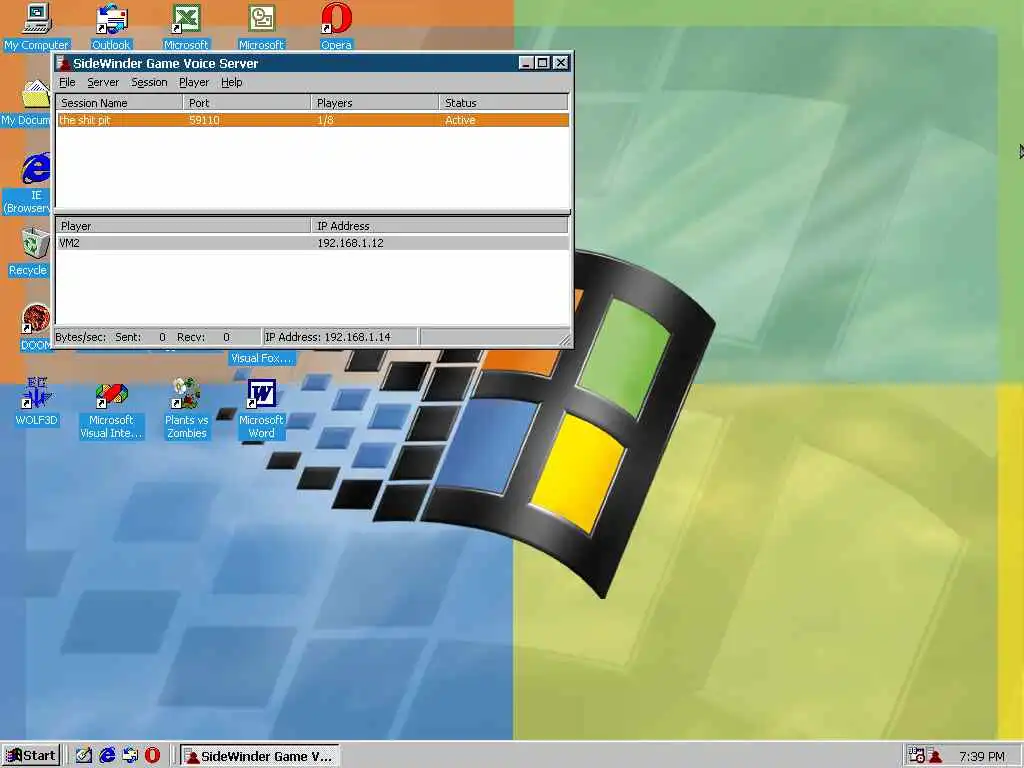Open the Start menu
Screen dimensions: 1024x768
tap(31, 756)
